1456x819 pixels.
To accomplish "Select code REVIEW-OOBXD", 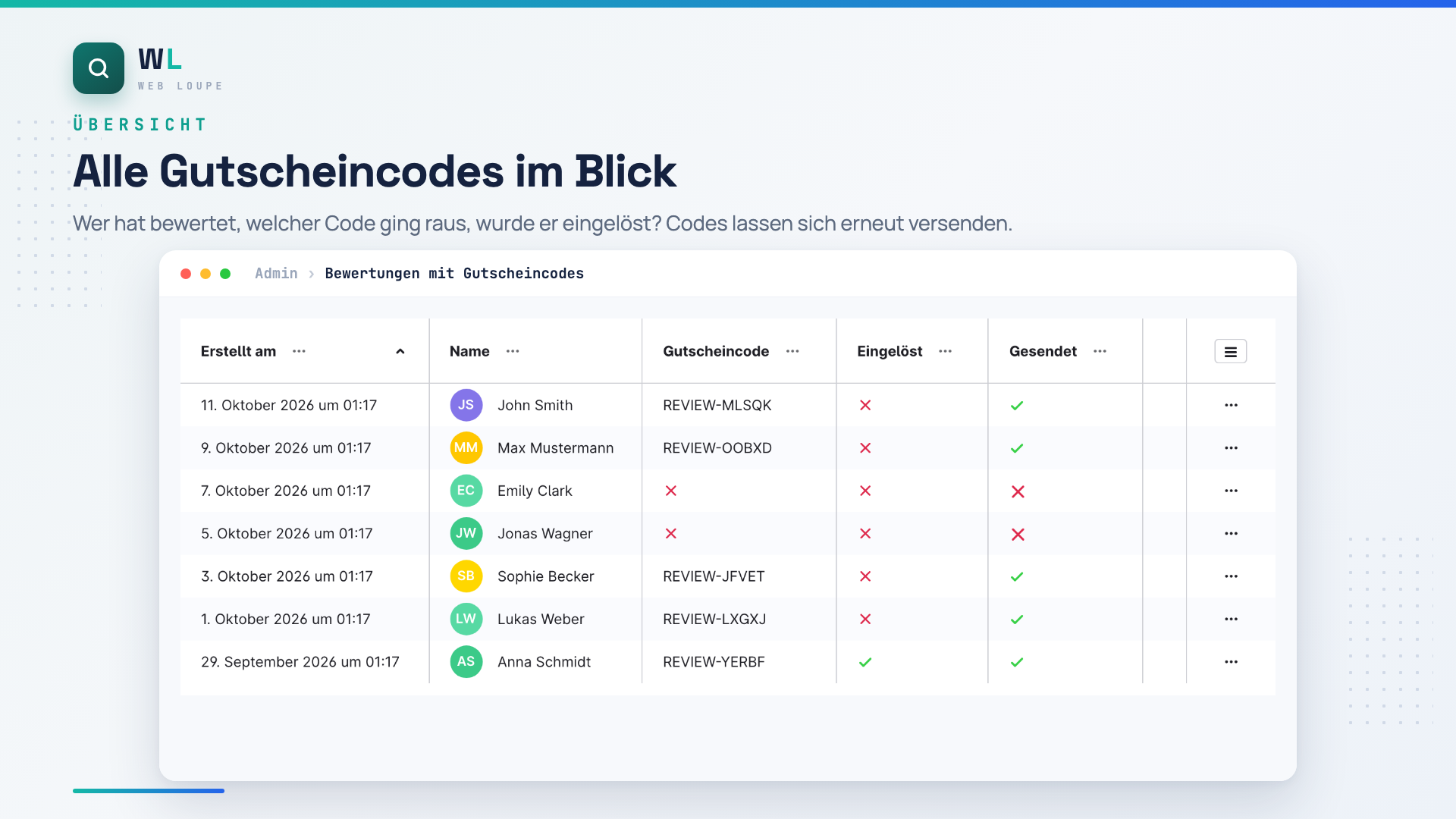I will coord(717,448).
